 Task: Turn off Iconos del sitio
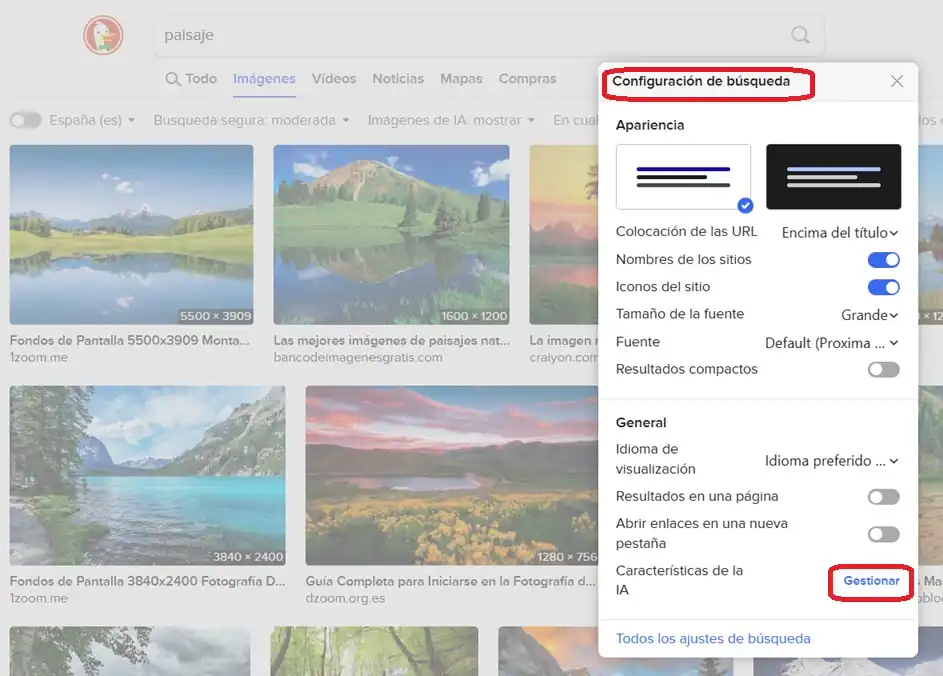click(x=883, y=287)
